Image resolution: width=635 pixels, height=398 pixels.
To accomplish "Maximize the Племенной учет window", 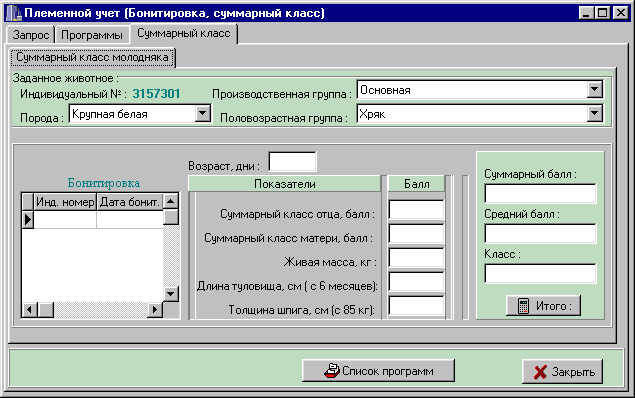I will point(602,13).
